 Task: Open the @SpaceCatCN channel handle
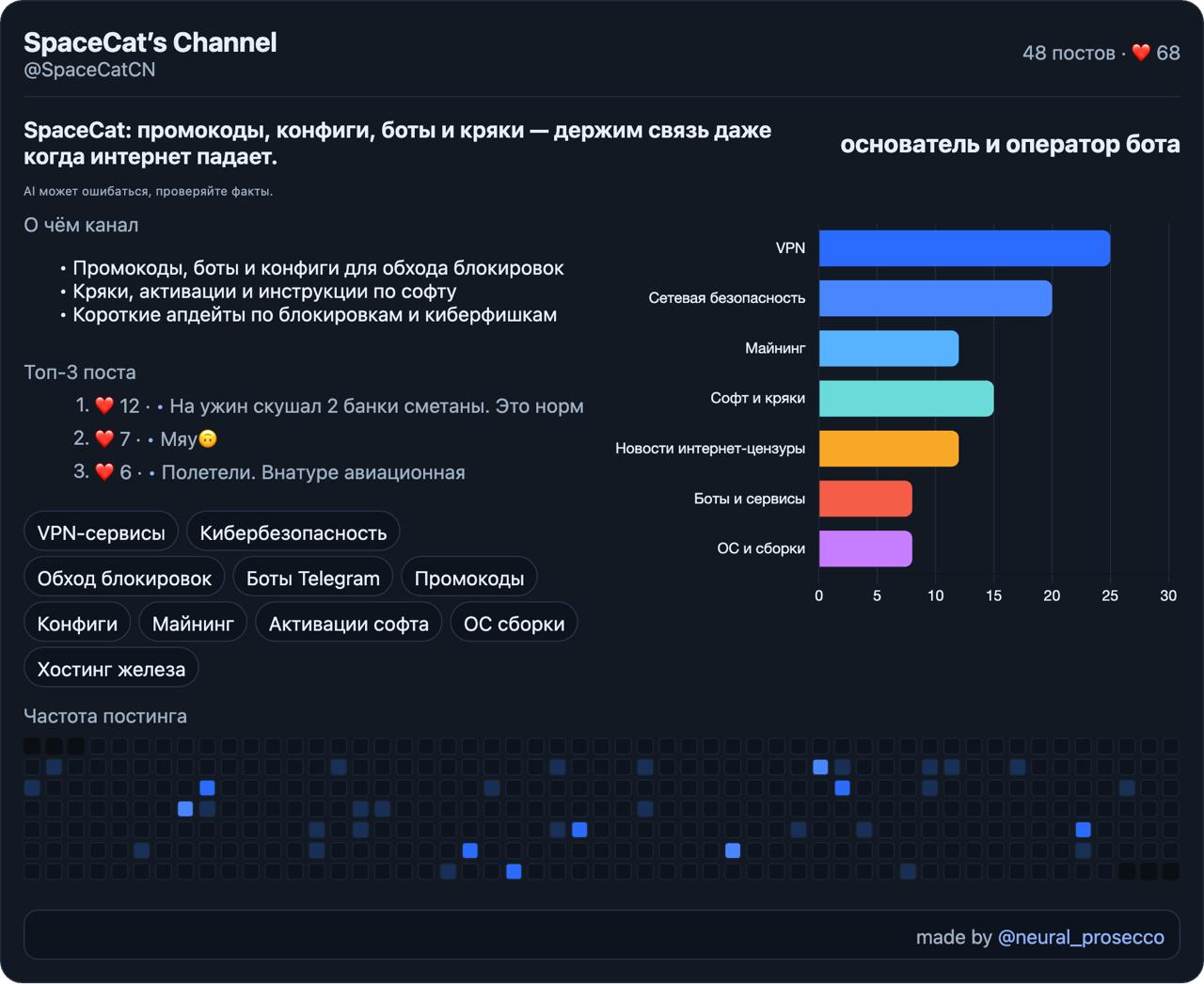[89, 71]
